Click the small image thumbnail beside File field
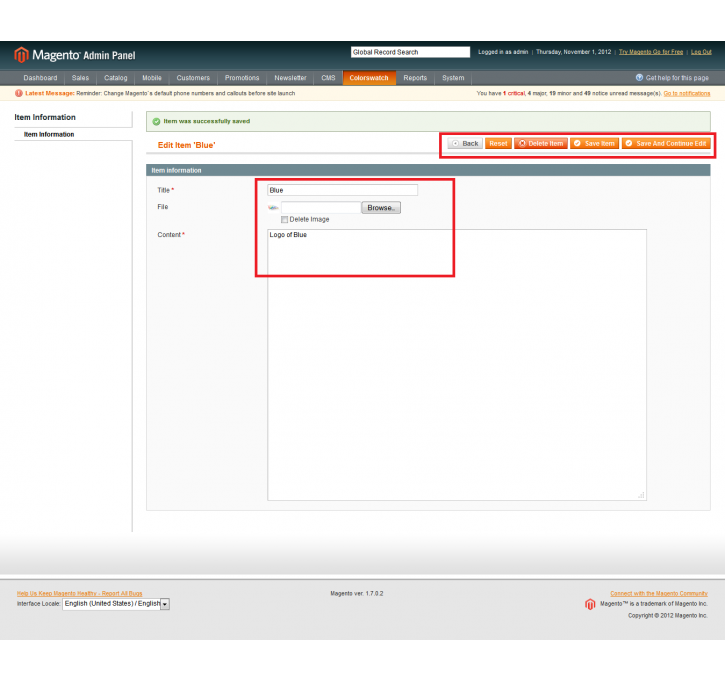The width and height of the screenshot is (725, 680). (273, 208)
